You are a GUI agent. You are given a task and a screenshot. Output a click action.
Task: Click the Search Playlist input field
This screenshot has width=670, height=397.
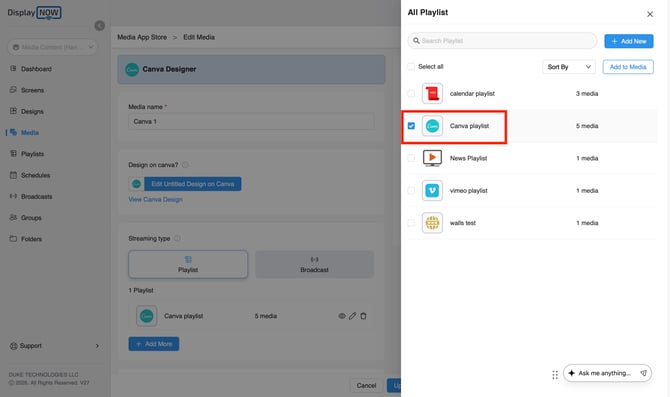[502, 41]
